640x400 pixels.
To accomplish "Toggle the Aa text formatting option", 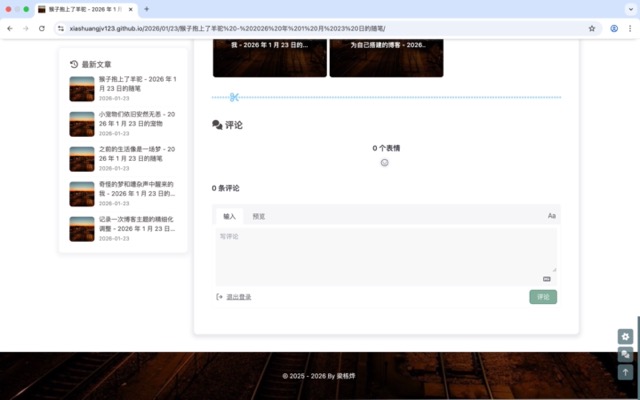I will tap(551, 216).
